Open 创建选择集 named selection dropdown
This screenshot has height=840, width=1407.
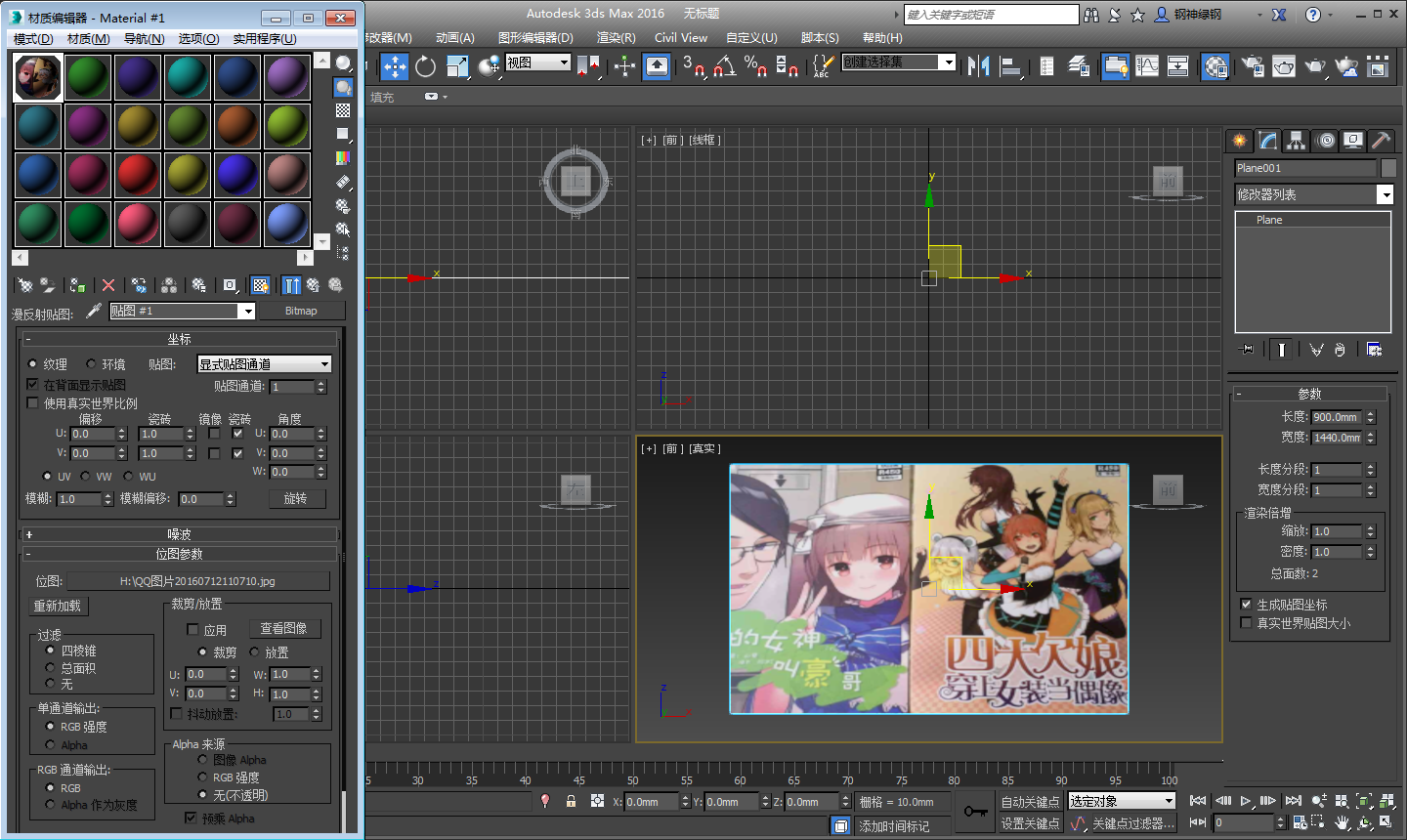(899, 62)
